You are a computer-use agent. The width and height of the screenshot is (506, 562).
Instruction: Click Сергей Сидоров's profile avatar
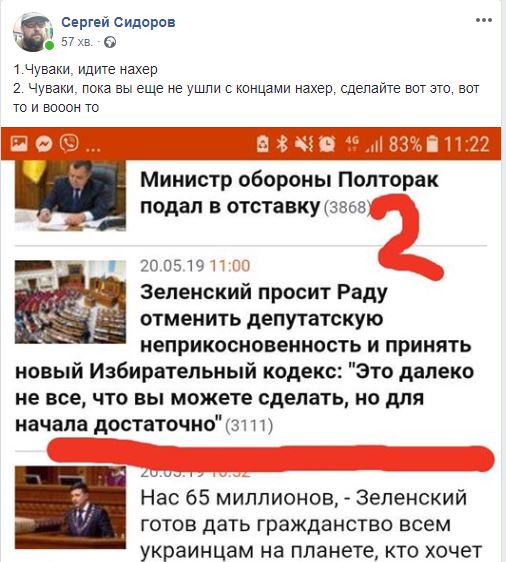[33, 32]
